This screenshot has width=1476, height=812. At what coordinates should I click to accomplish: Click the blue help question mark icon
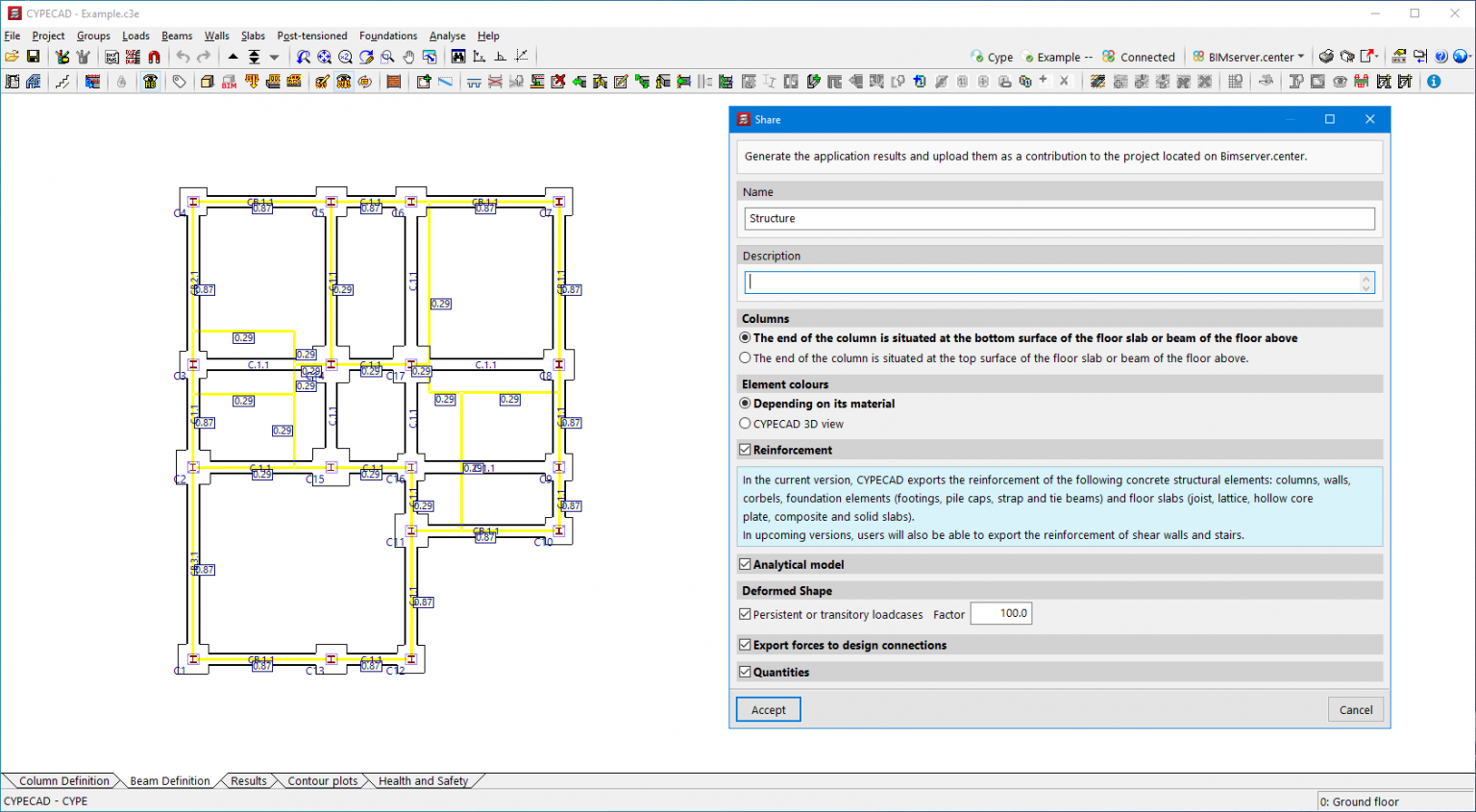[x=1440, y=57]
